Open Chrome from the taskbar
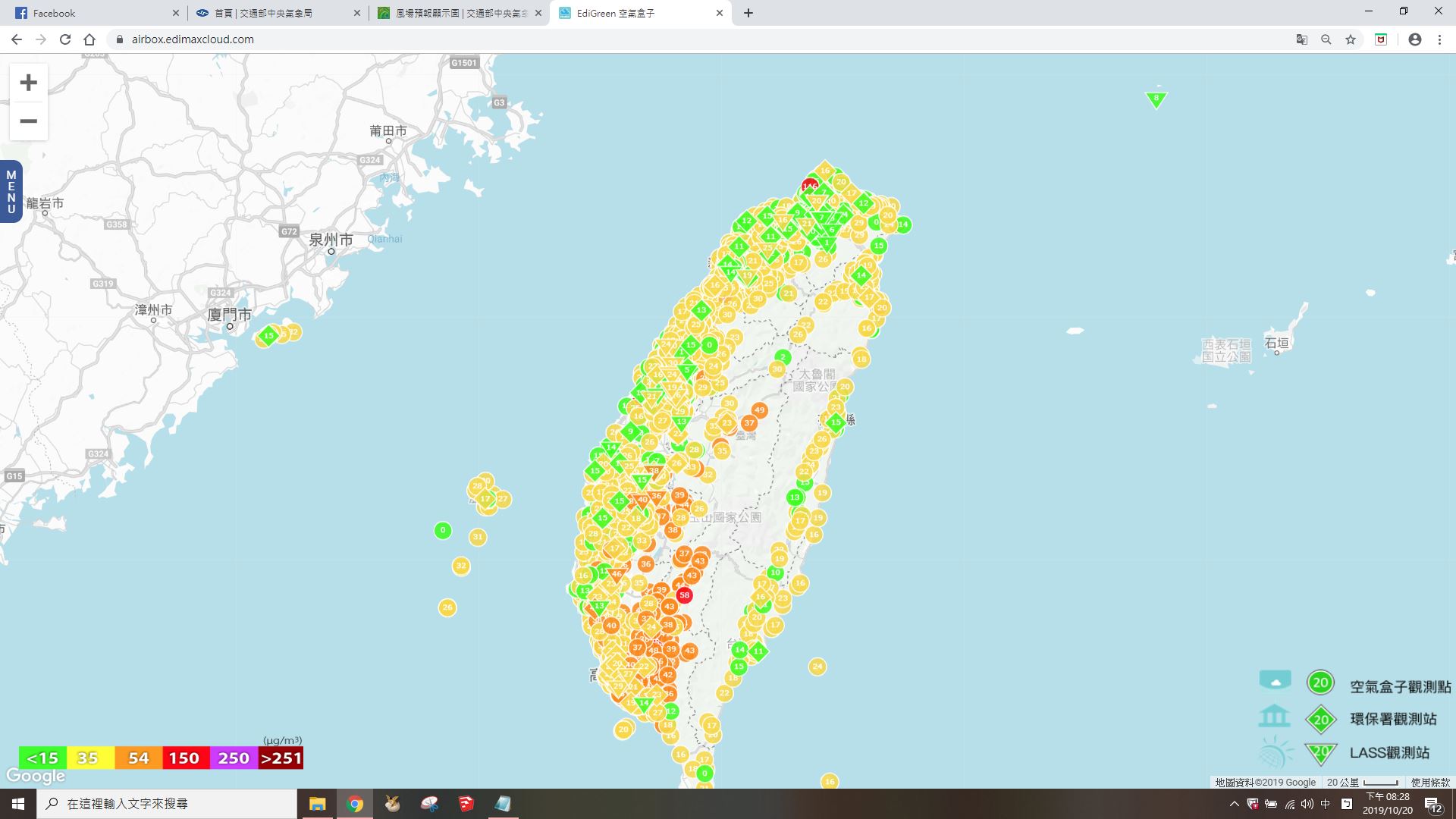The height and width of the screenshot is (819, 1456). click(354, 804)
